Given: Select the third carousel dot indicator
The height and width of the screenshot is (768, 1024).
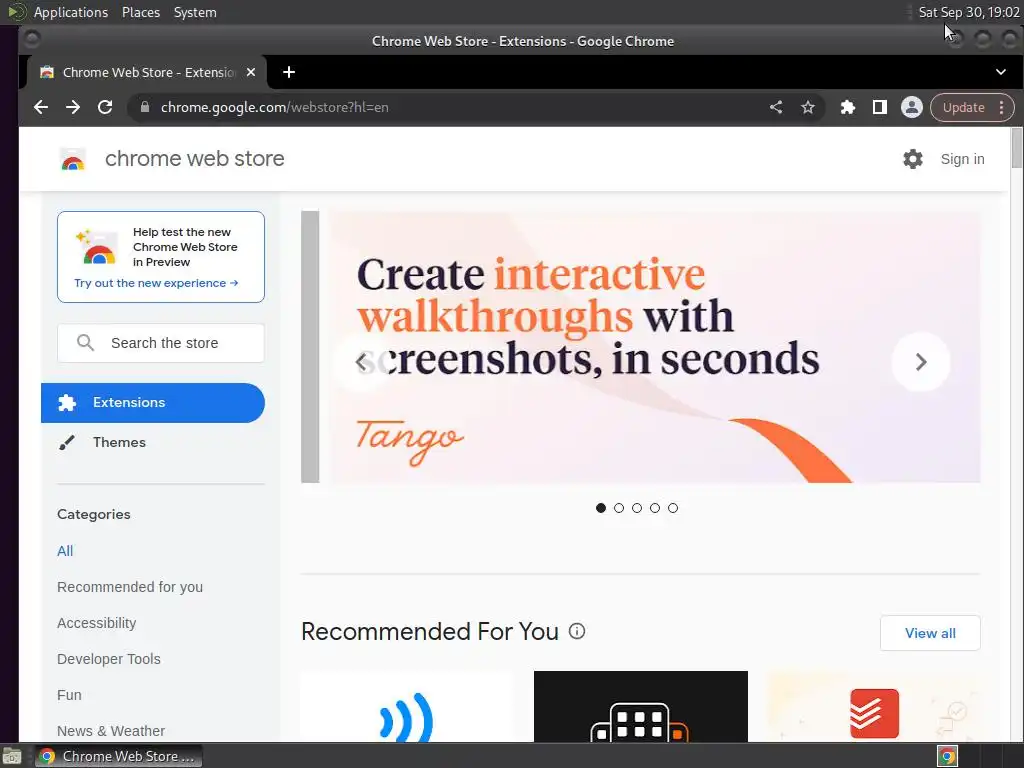Looking at the screenshot, I should pos(637,507).
